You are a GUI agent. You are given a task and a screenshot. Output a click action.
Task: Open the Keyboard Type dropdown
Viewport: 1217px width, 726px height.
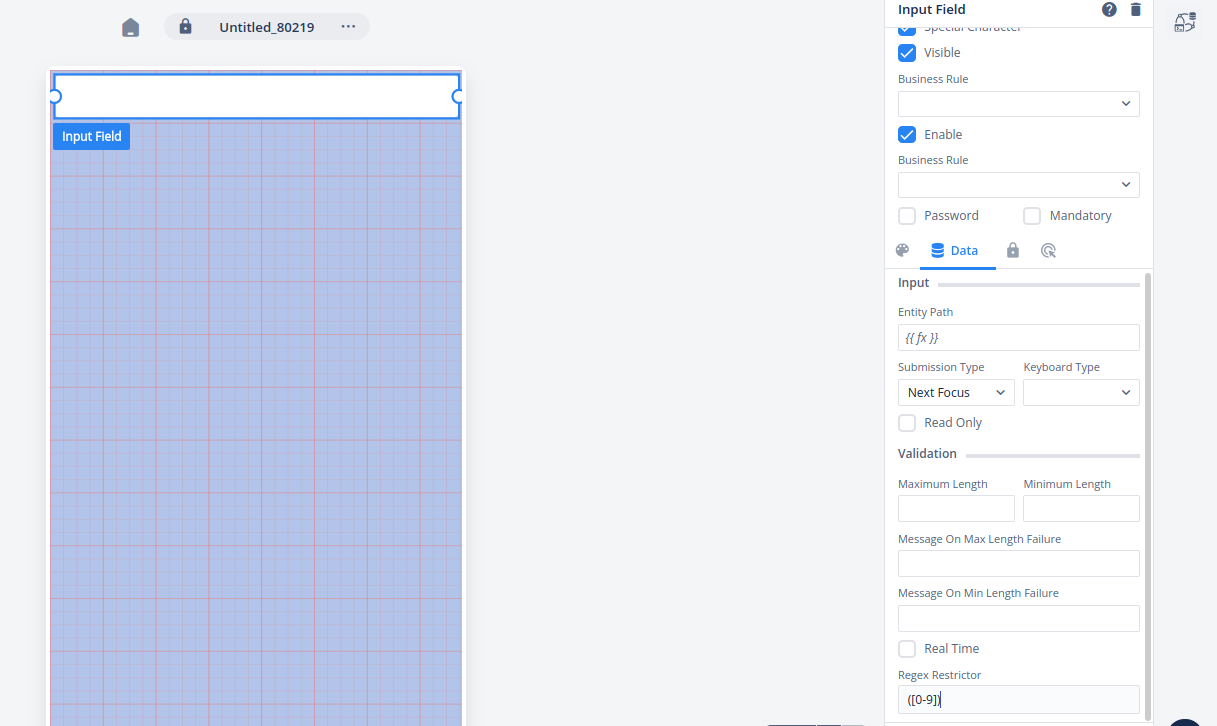click(1080, 393)
